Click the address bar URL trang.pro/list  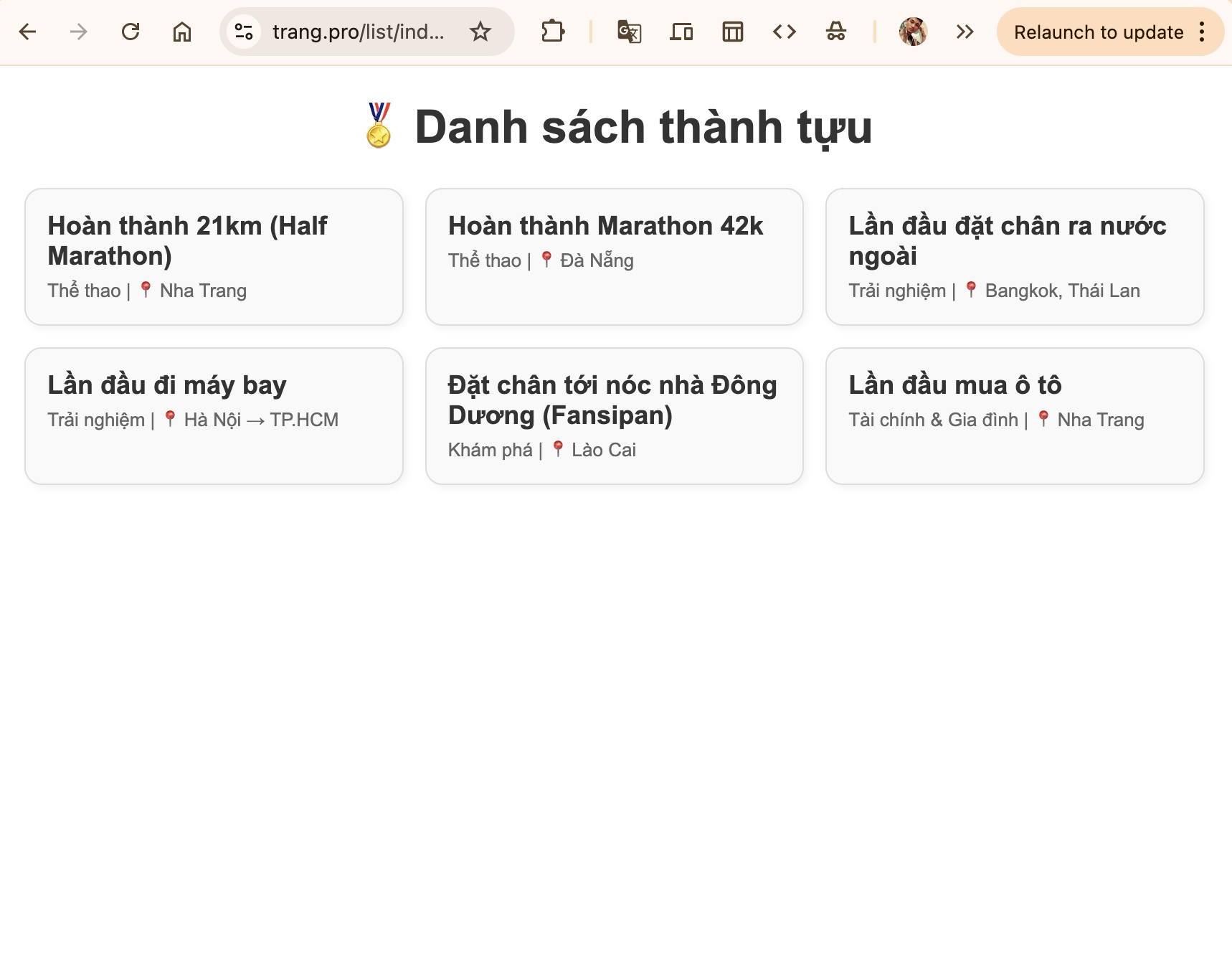click(x=358, y=32)
